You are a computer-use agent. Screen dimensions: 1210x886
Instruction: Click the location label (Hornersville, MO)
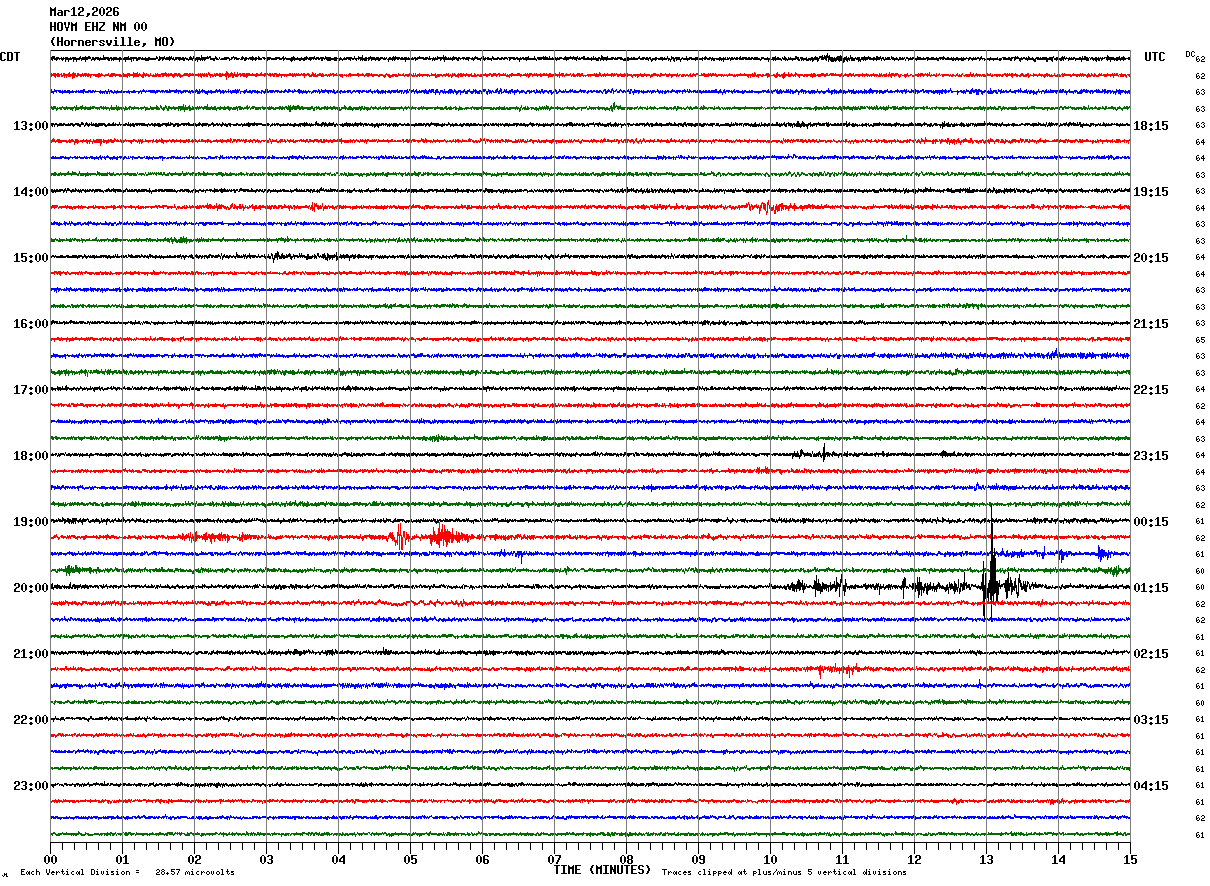[112, 42]
